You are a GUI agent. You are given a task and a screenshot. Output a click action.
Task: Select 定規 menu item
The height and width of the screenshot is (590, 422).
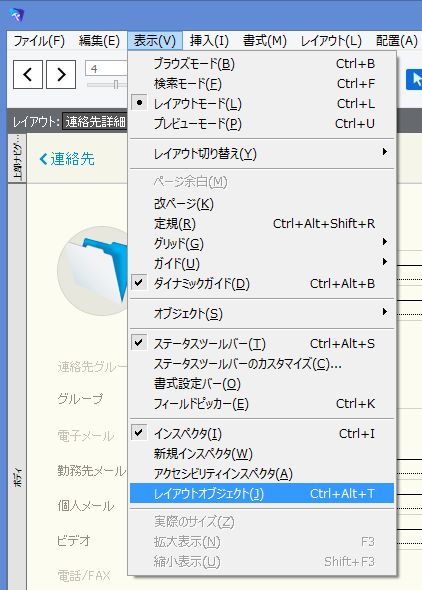(262, 224)
